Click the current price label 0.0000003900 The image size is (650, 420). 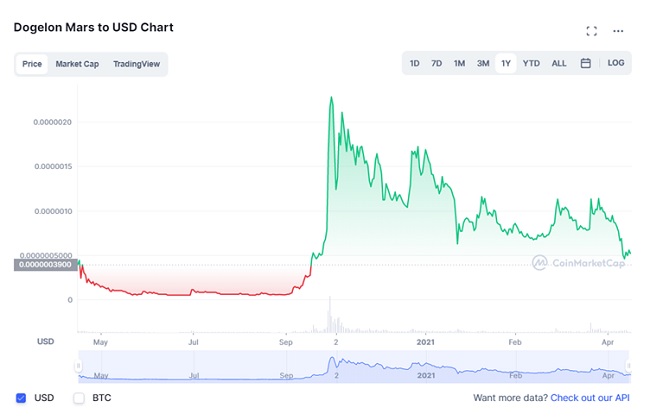[x=44, y=264]
